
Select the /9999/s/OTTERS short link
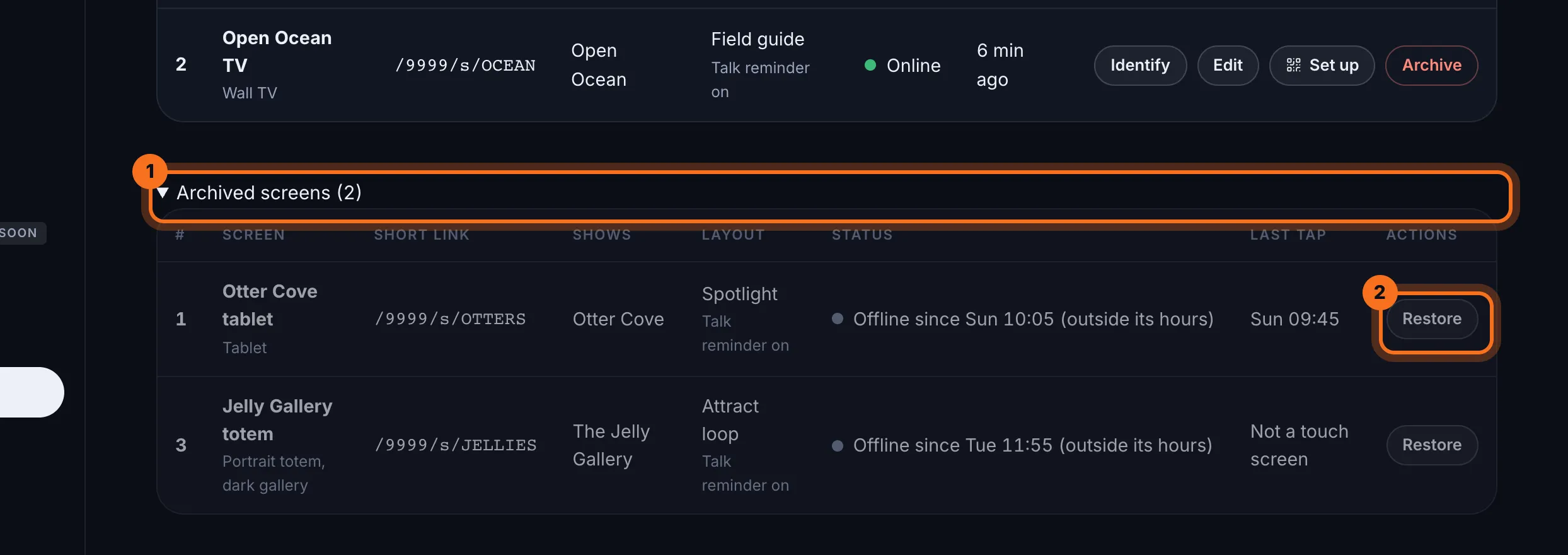(450, 319)
